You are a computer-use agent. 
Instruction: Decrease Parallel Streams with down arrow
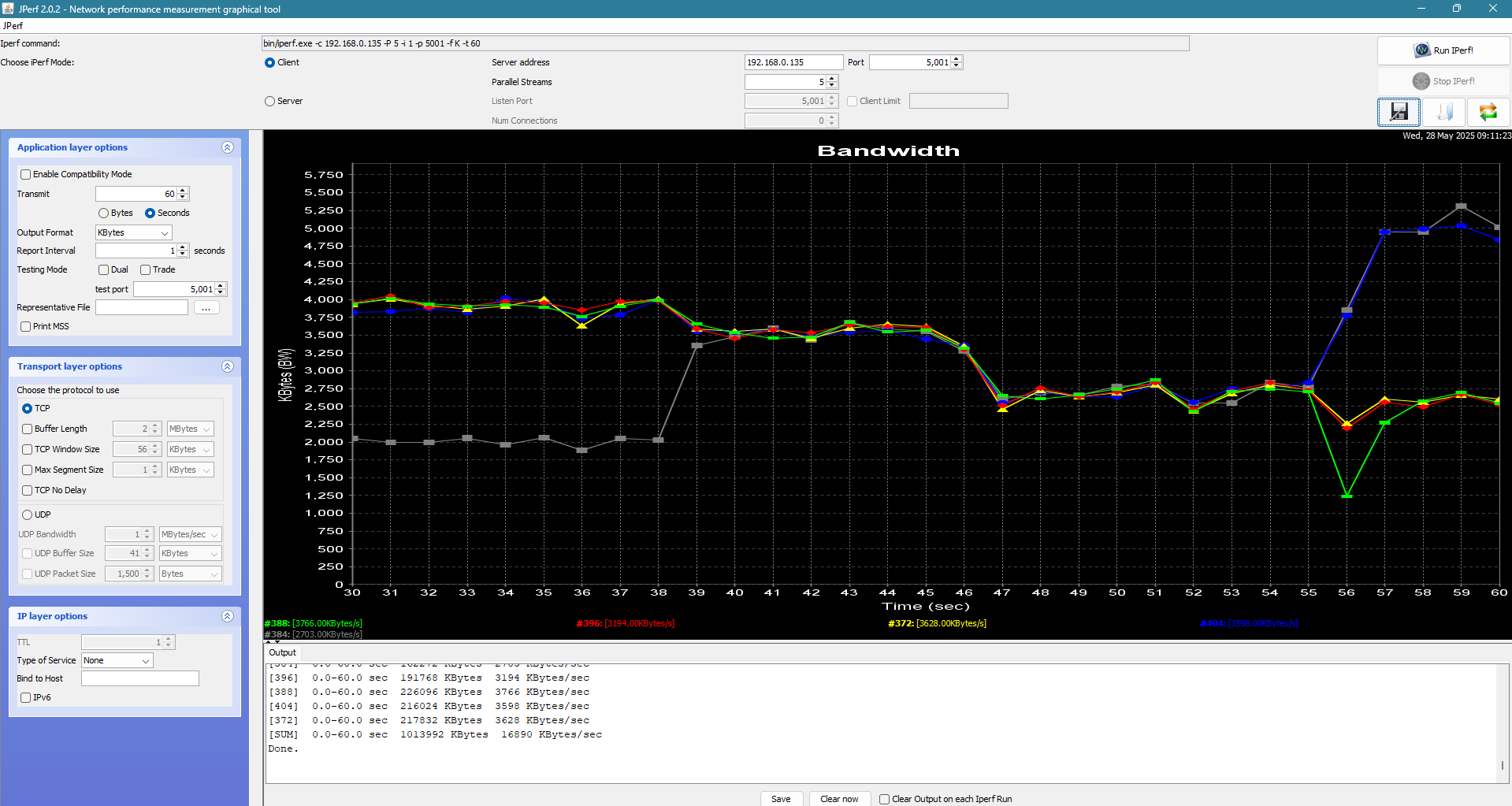tap(832, 85)
